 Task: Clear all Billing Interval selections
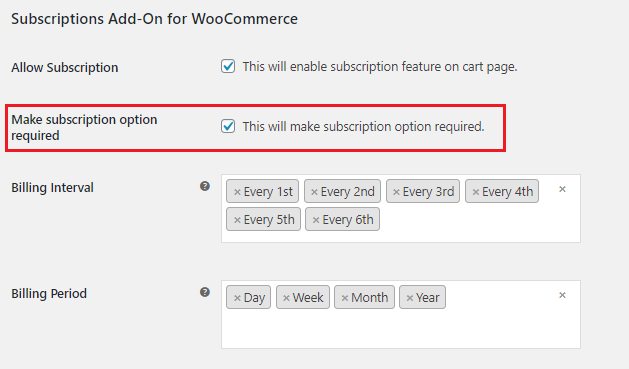(x=562, y=189)
